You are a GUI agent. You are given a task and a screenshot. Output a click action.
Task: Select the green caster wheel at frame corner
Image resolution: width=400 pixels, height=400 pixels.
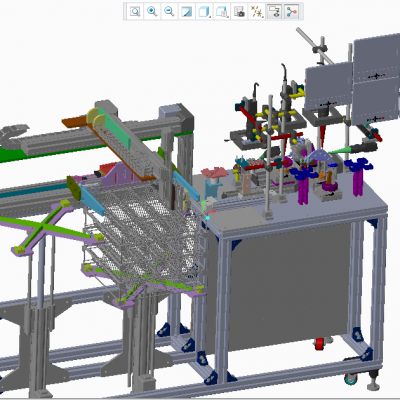point(351,379)
